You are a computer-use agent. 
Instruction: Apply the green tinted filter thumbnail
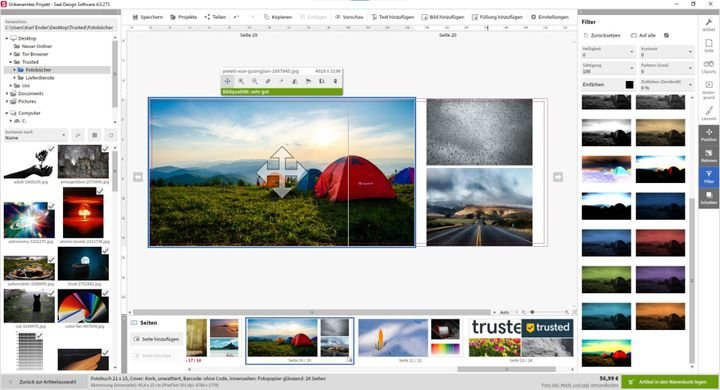pyautogui.click(x=606, y=279)
